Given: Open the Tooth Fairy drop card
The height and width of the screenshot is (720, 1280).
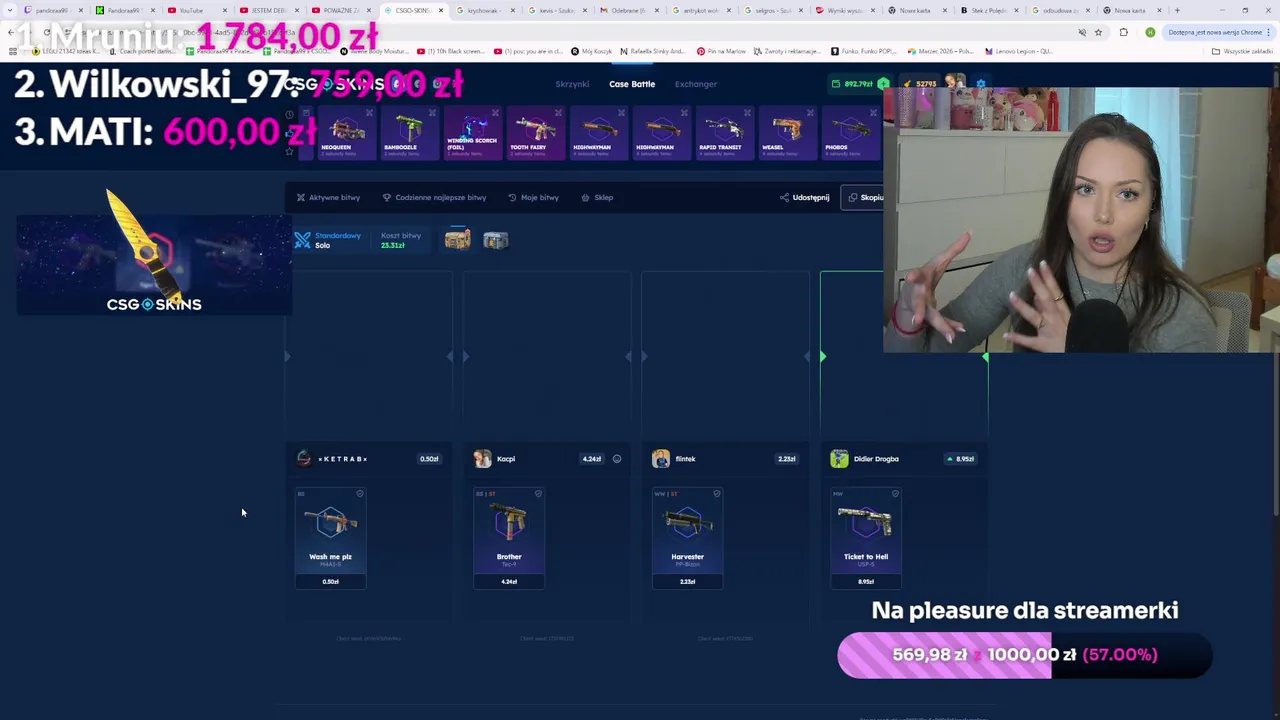Looking at the screenshot, I should coord(535,133).
